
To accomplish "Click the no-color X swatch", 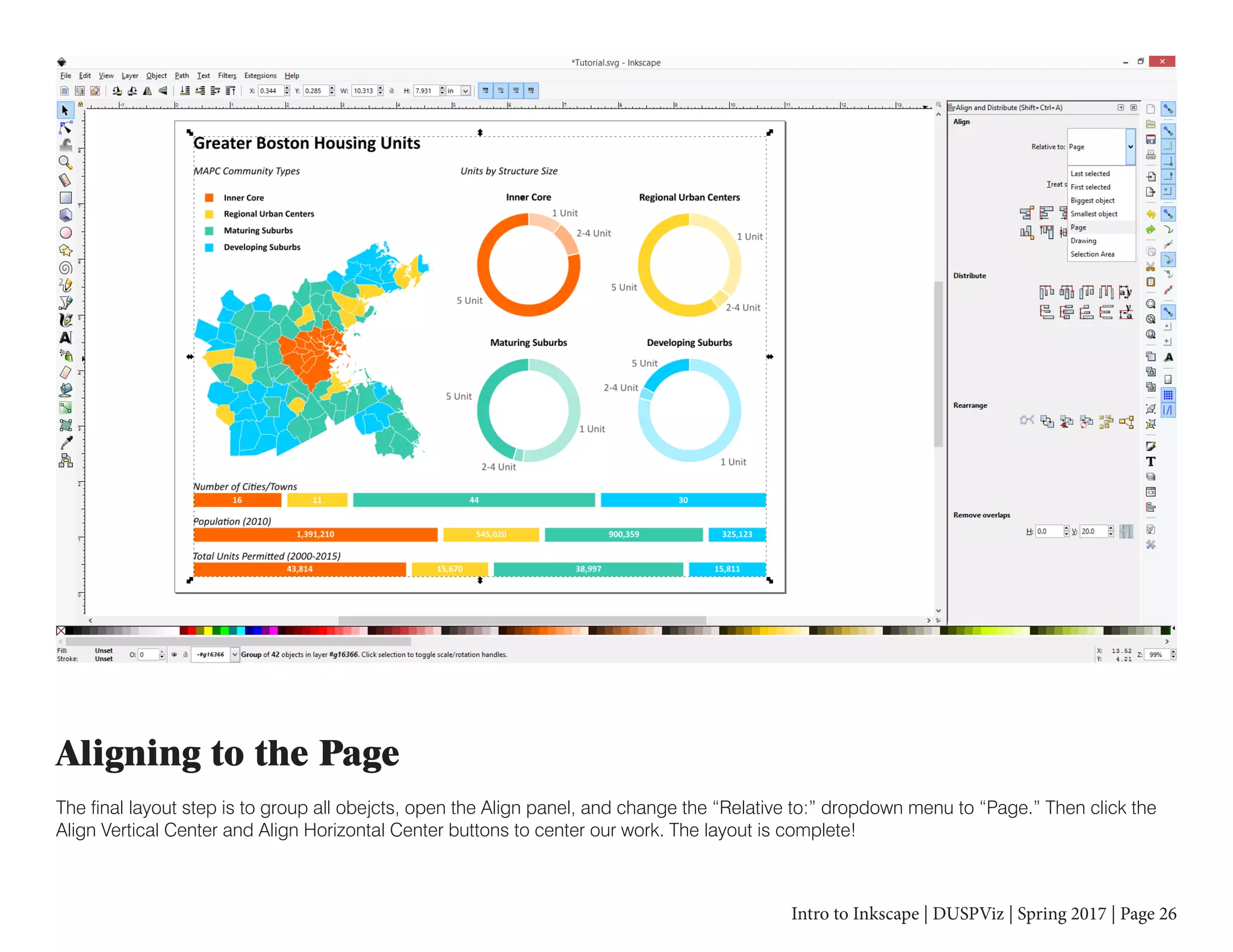I will pyautogui.click(x=61, y=631).
